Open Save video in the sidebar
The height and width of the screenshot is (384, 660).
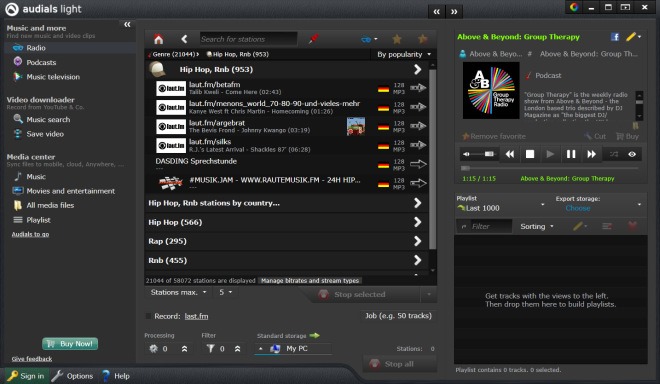point(45,134)
